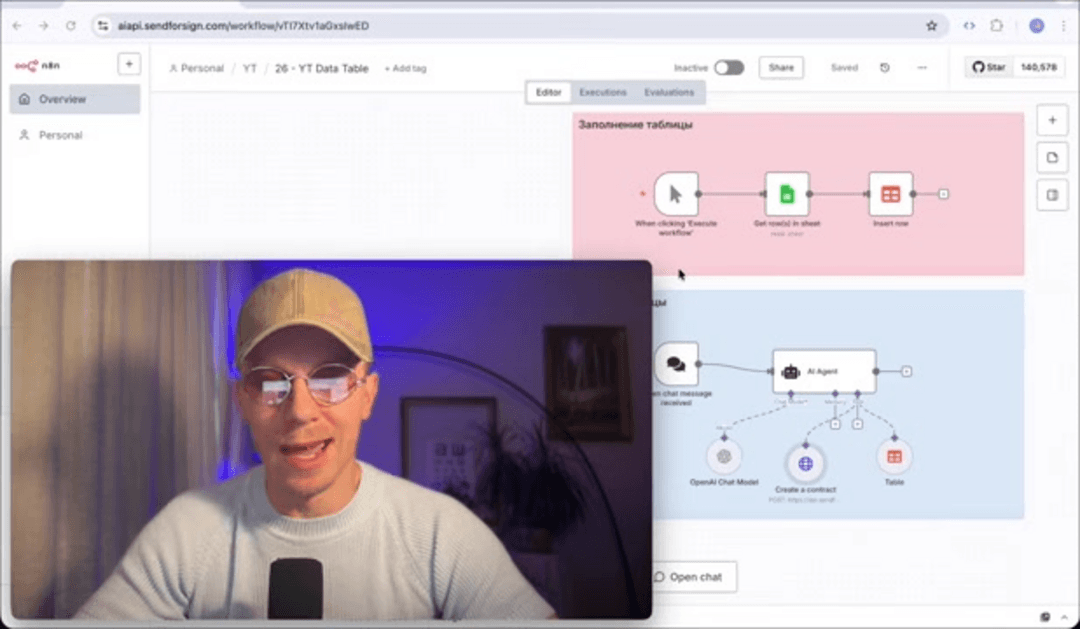Open the Overview section in the sidebar
The image size is (1080, 629).
pyautogui.click(x=65, y=99)
